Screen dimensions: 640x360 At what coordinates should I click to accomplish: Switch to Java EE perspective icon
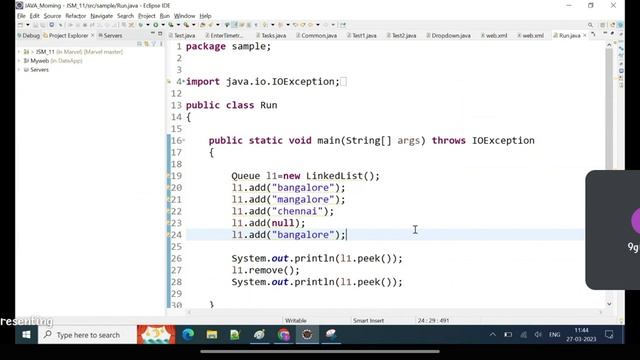612,25
